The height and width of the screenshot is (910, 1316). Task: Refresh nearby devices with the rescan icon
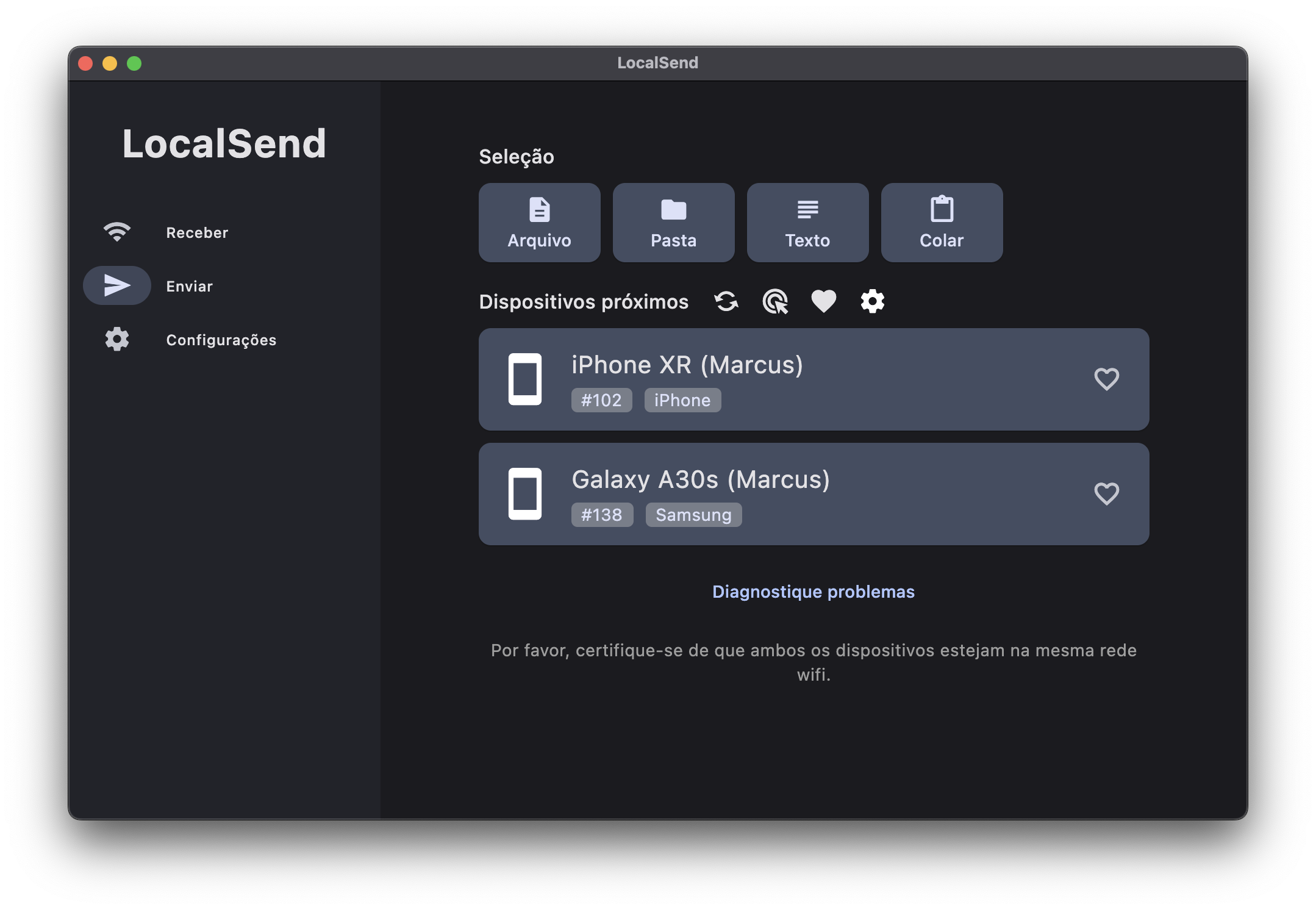pyautogui.click(x=726, y=301)
